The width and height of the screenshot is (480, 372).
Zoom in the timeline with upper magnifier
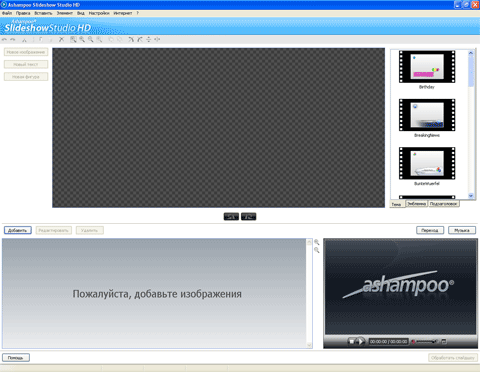(x=317, y=242)
